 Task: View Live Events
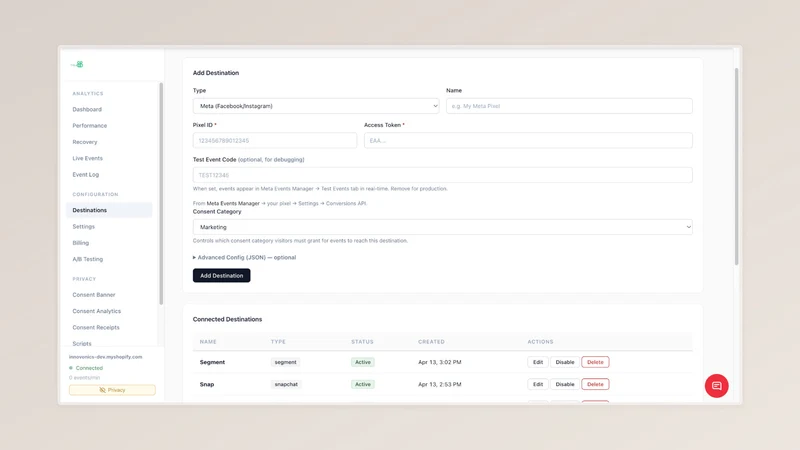87,158
